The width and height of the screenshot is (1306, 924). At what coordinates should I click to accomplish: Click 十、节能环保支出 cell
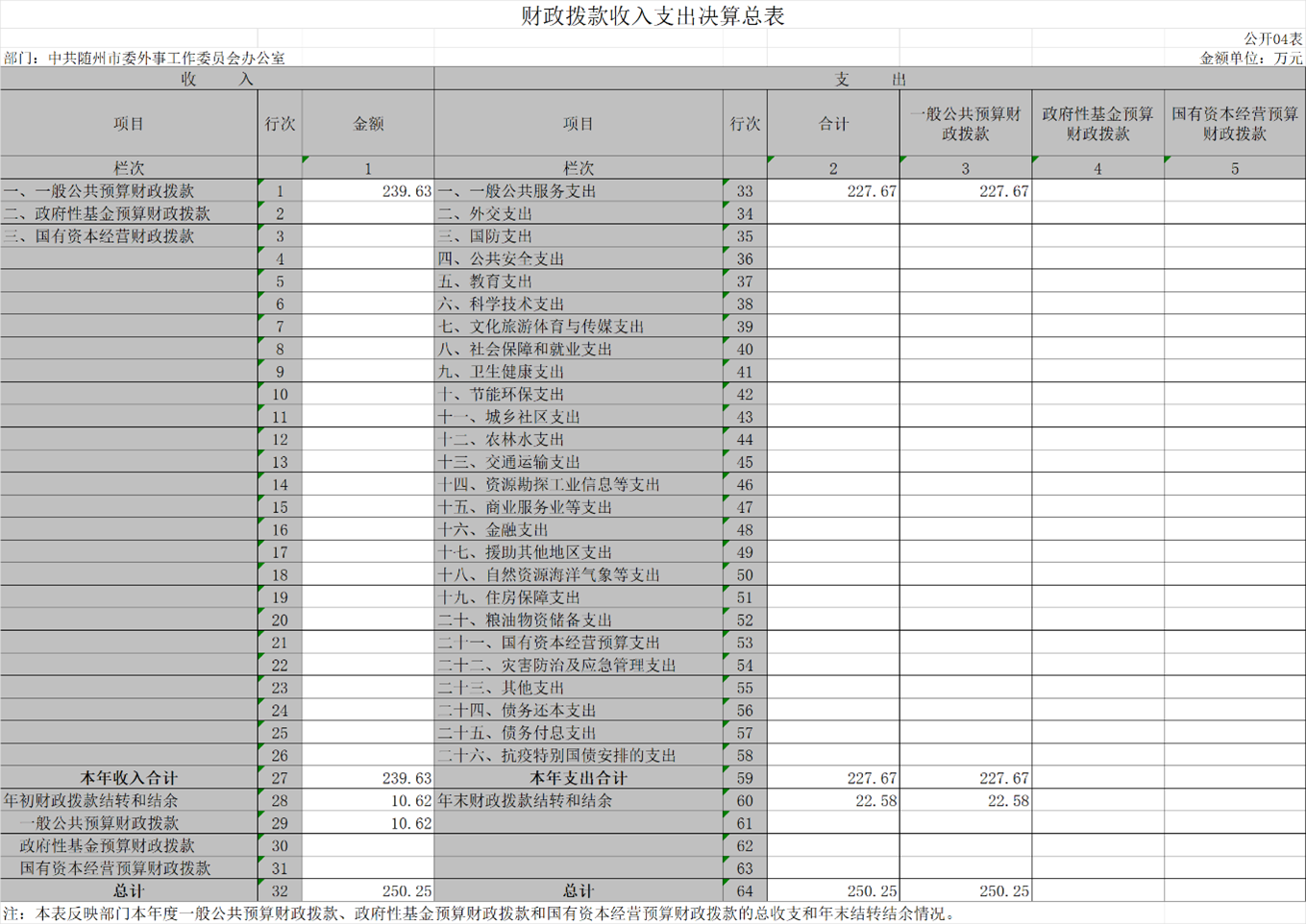(579, 394)
